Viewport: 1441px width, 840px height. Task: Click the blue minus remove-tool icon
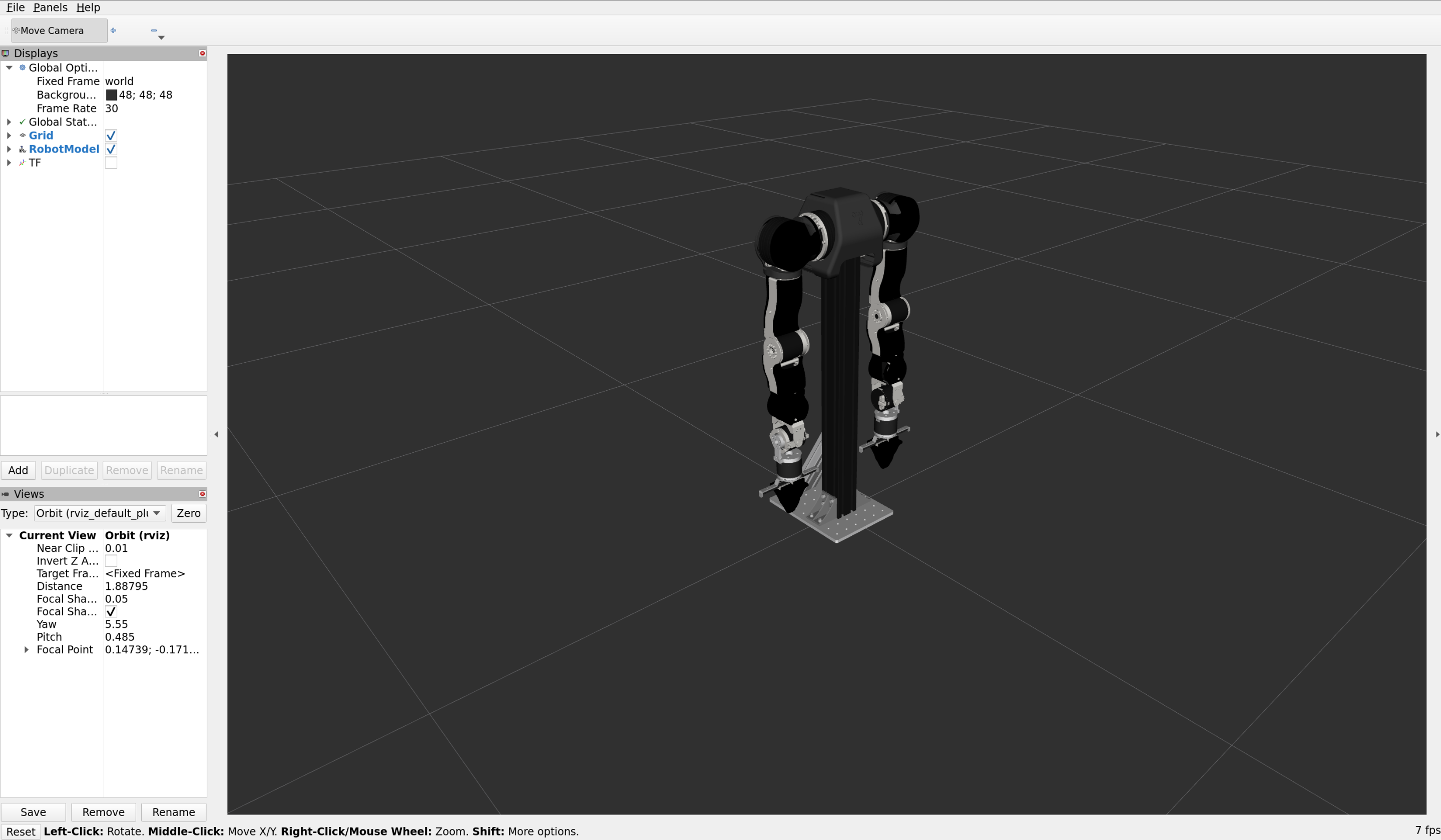tap(154, 31)
